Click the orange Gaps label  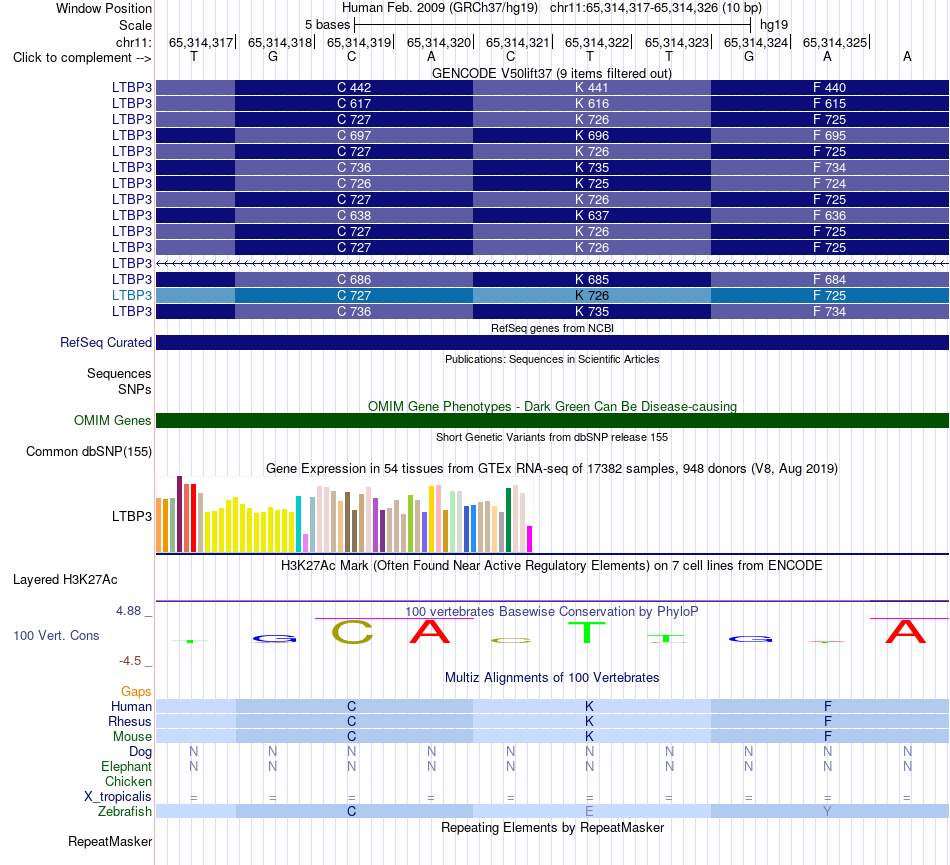(x=136, y=692)
